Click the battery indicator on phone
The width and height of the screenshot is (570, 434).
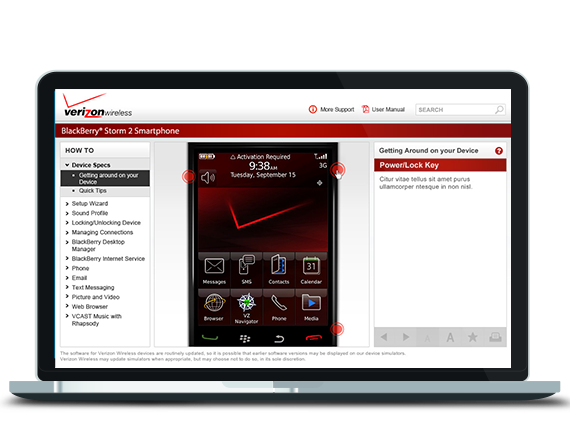206,157
